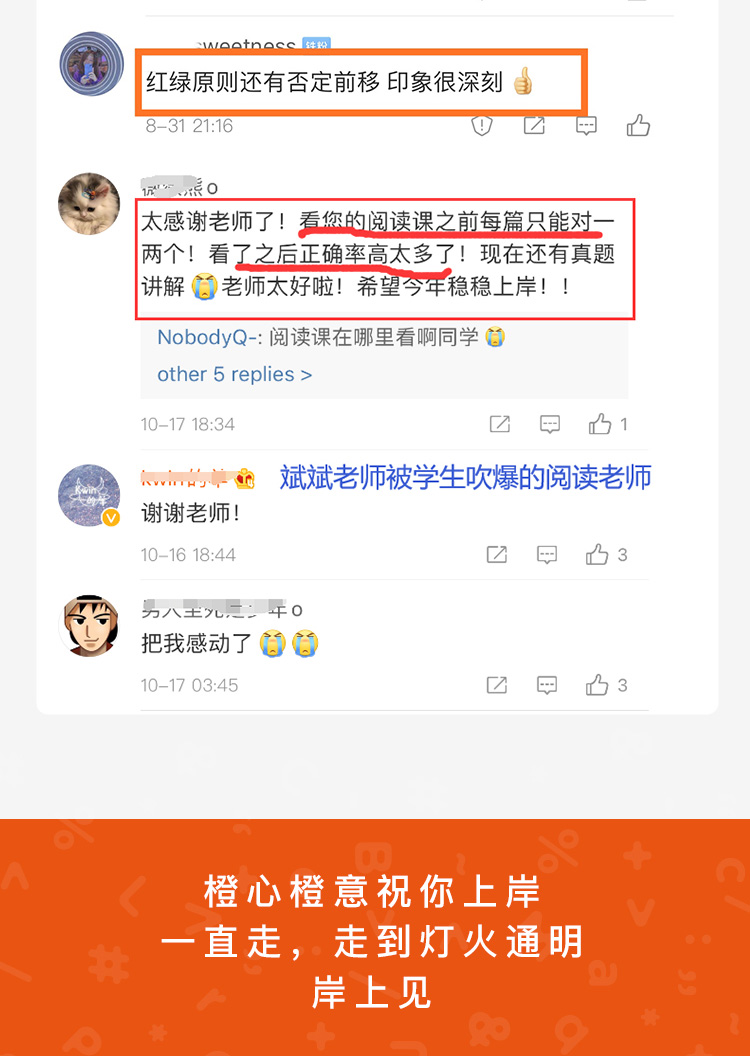The height and width of the screenshot is (1056, 750).
Task: Expand other 5 replies
Action: click(234, 374)
